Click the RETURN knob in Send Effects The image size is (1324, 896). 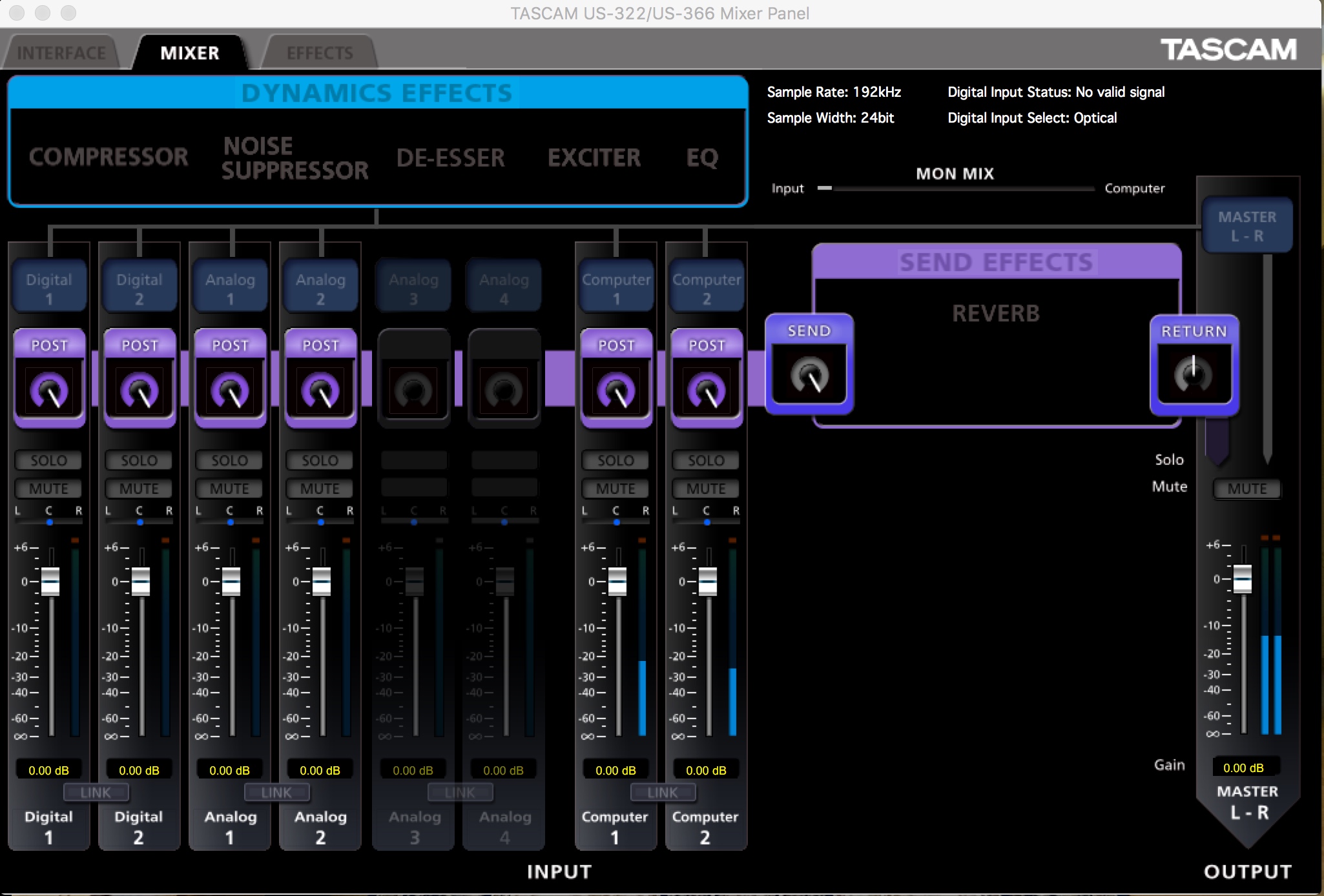(x=1194, y=374)
